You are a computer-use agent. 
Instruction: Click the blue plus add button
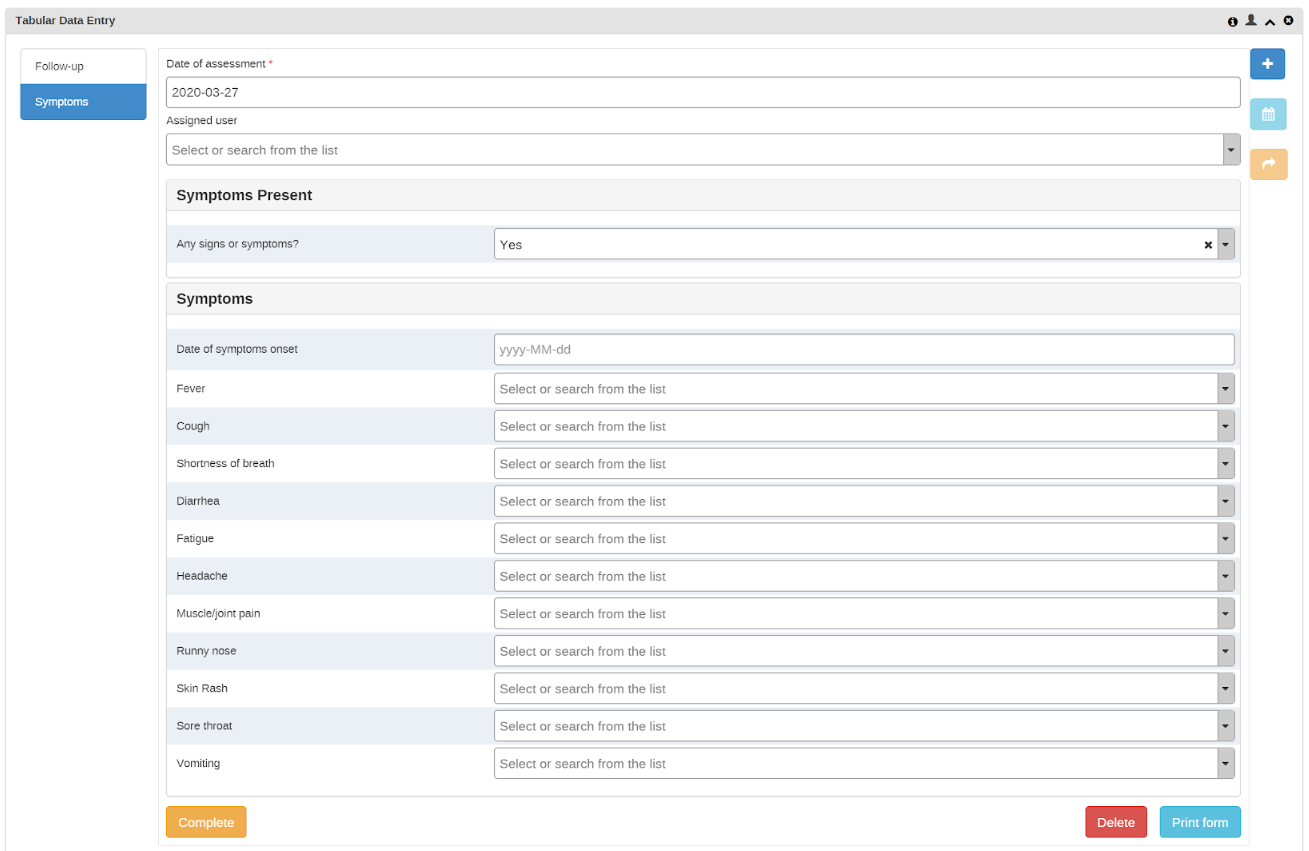pos(1268,64)
